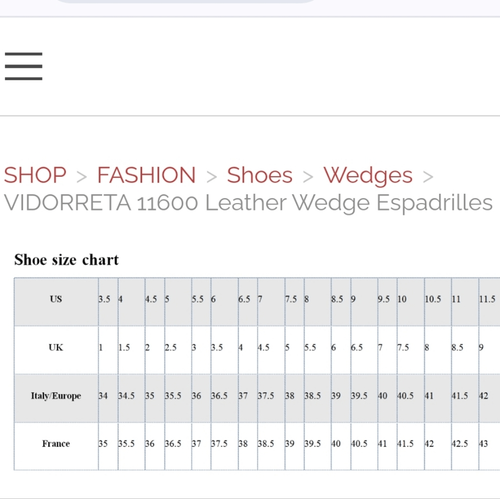Viewport: 500px width, 499px height.
Task: Click the France size 42.5 cell
Action: tap(465, 446)
